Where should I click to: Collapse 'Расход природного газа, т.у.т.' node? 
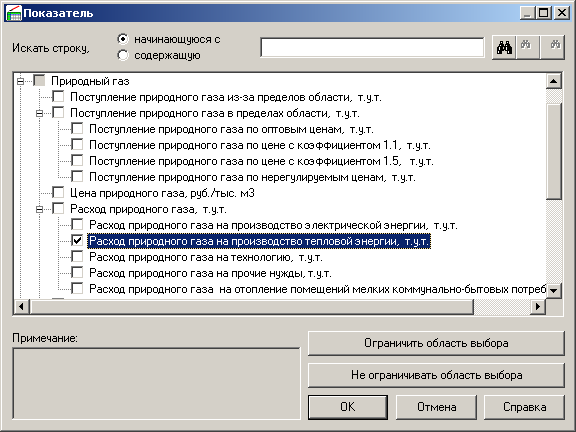[39, 209]
